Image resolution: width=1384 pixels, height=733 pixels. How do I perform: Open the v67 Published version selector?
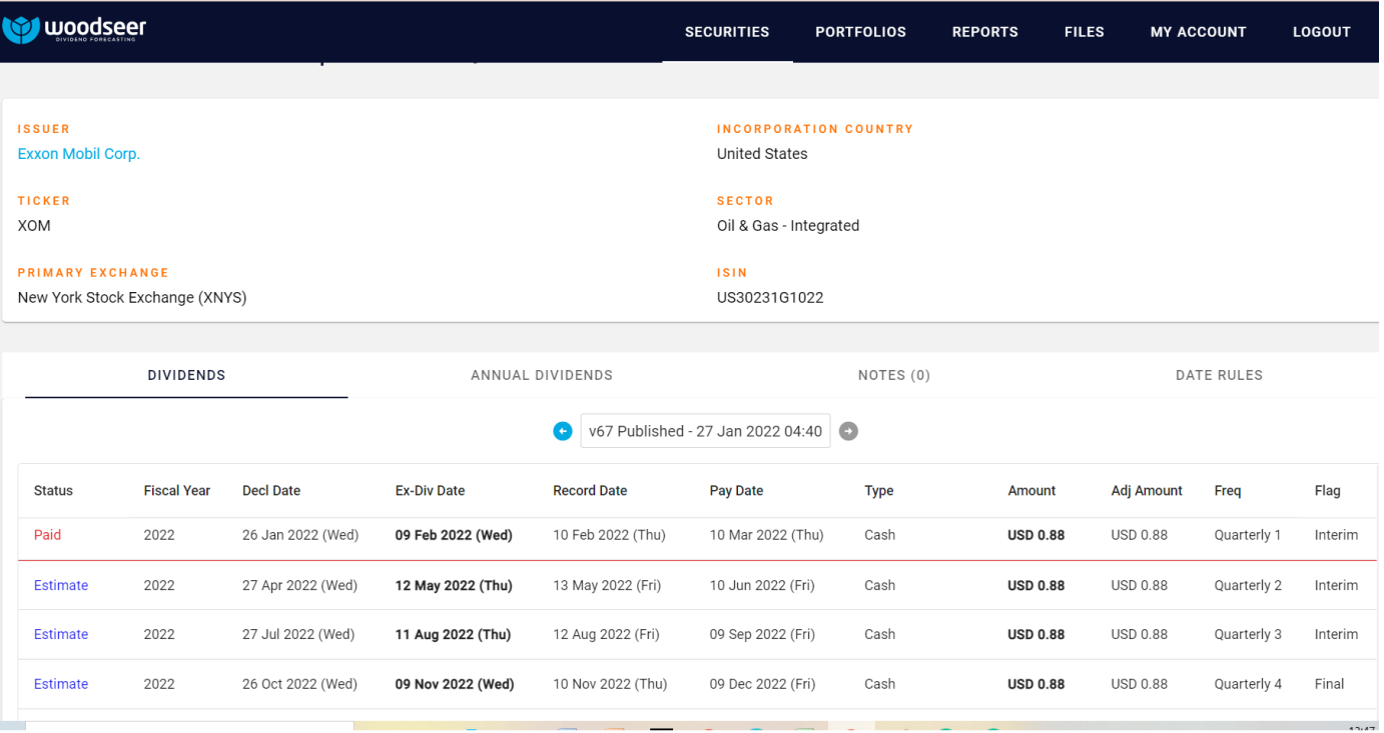[x=705, y=431]
